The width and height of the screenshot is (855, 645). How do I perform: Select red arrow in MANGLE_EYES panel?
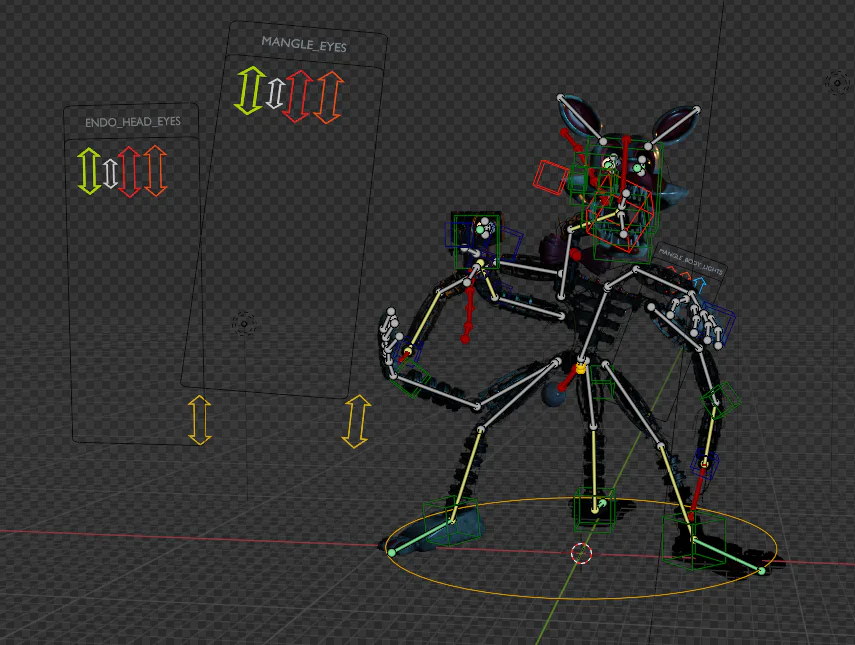point(298,96)
